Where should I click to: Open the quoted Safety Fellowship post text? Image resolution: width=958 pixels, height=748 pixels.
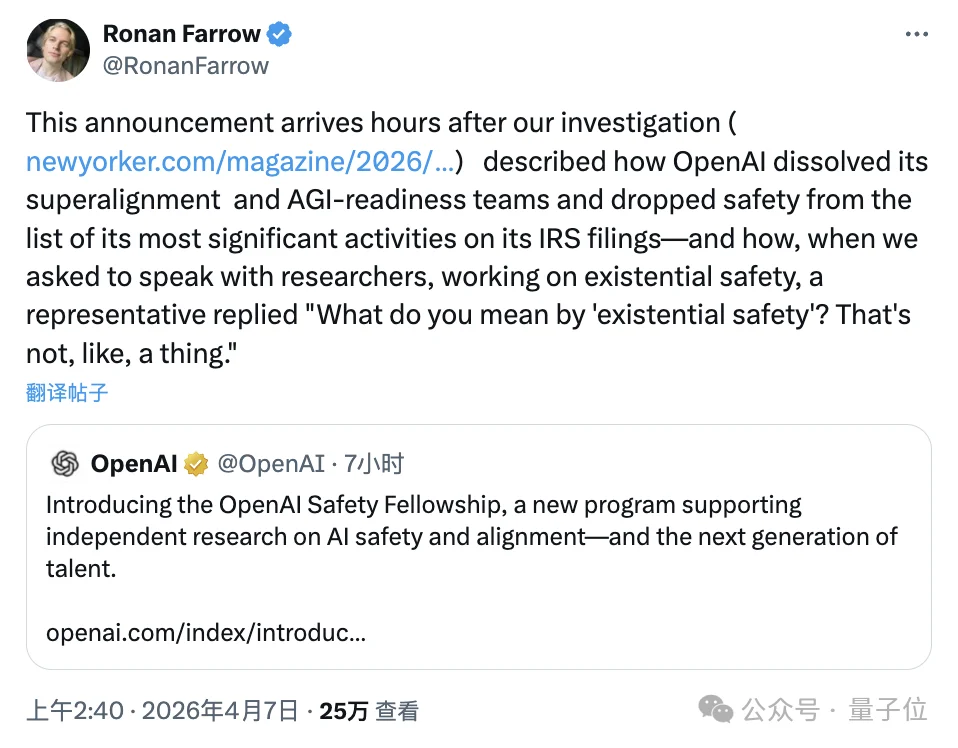pyautogui.click(x=470, y=536)
